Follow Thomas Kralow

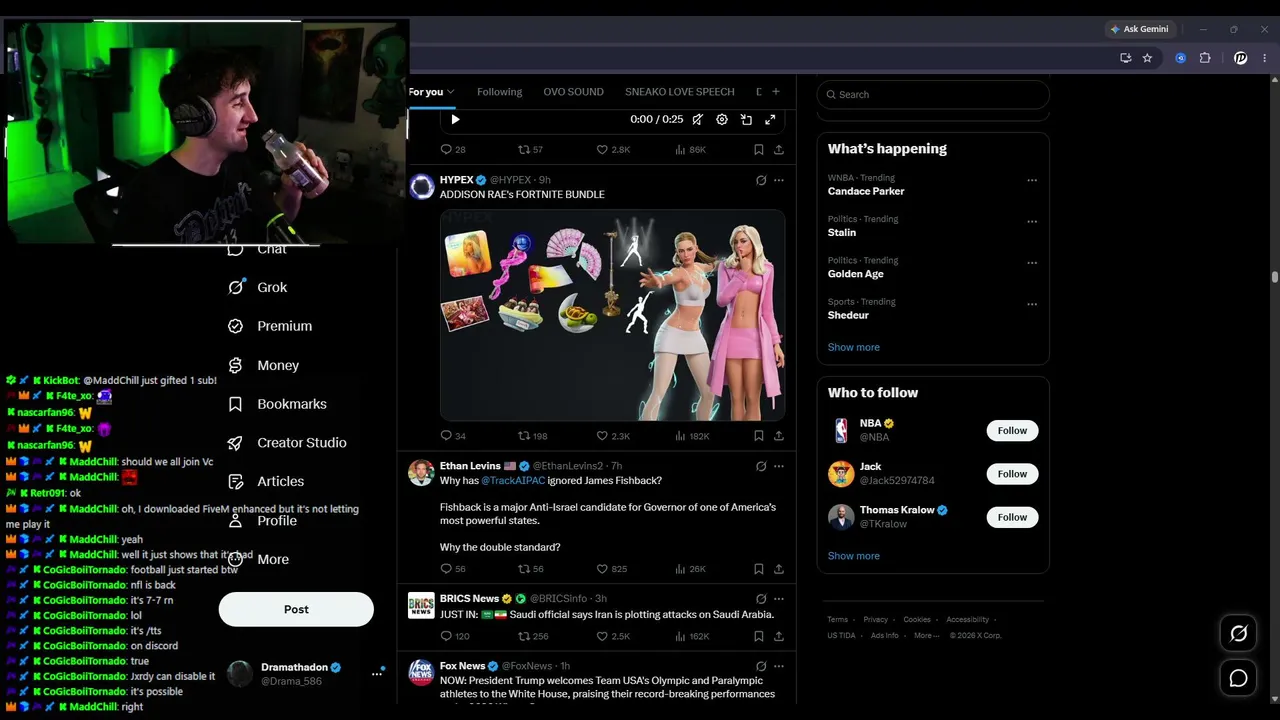click(x=1012, y=517)
